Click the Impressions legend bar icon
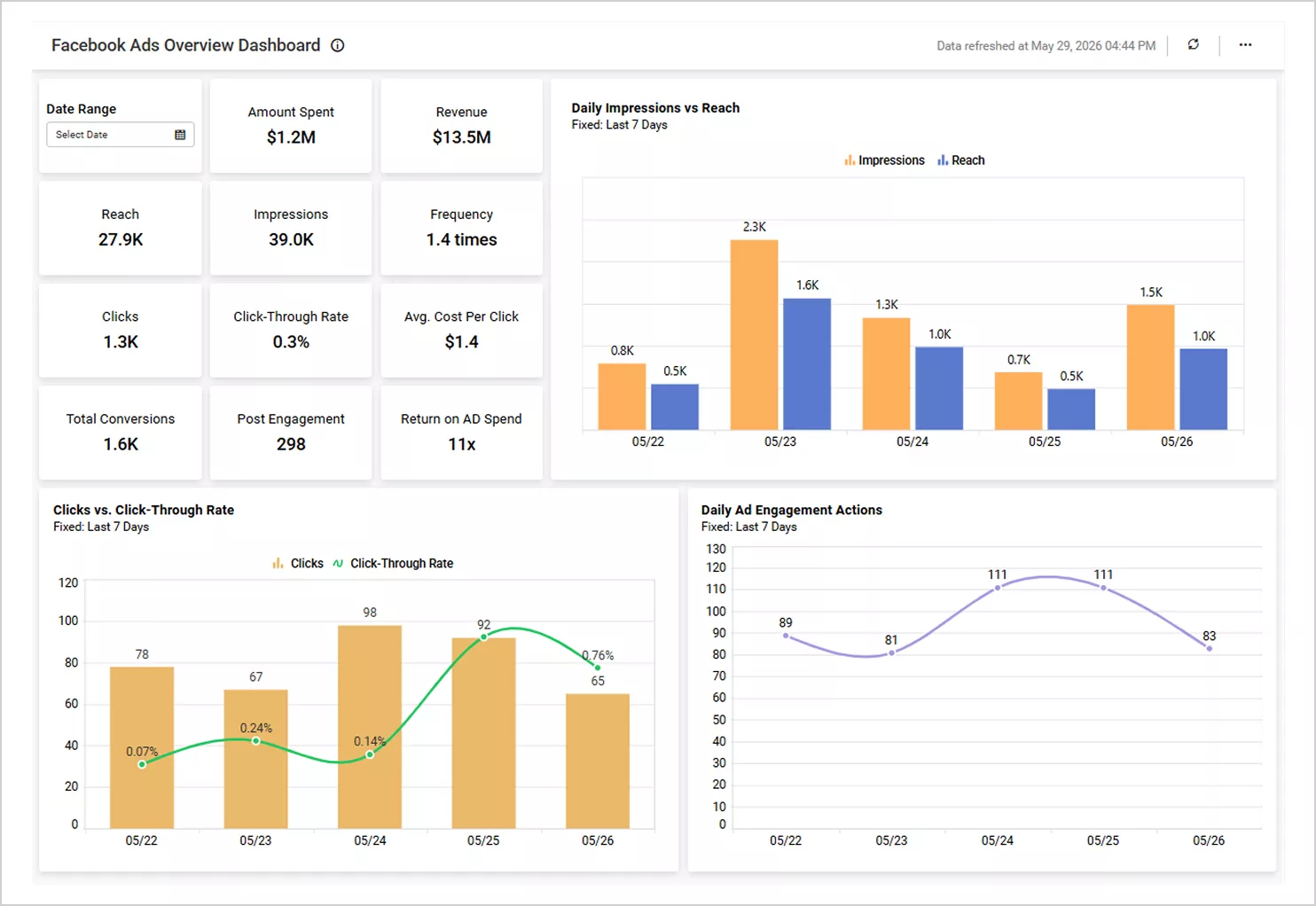1316x906 pixels. [850, 160]
